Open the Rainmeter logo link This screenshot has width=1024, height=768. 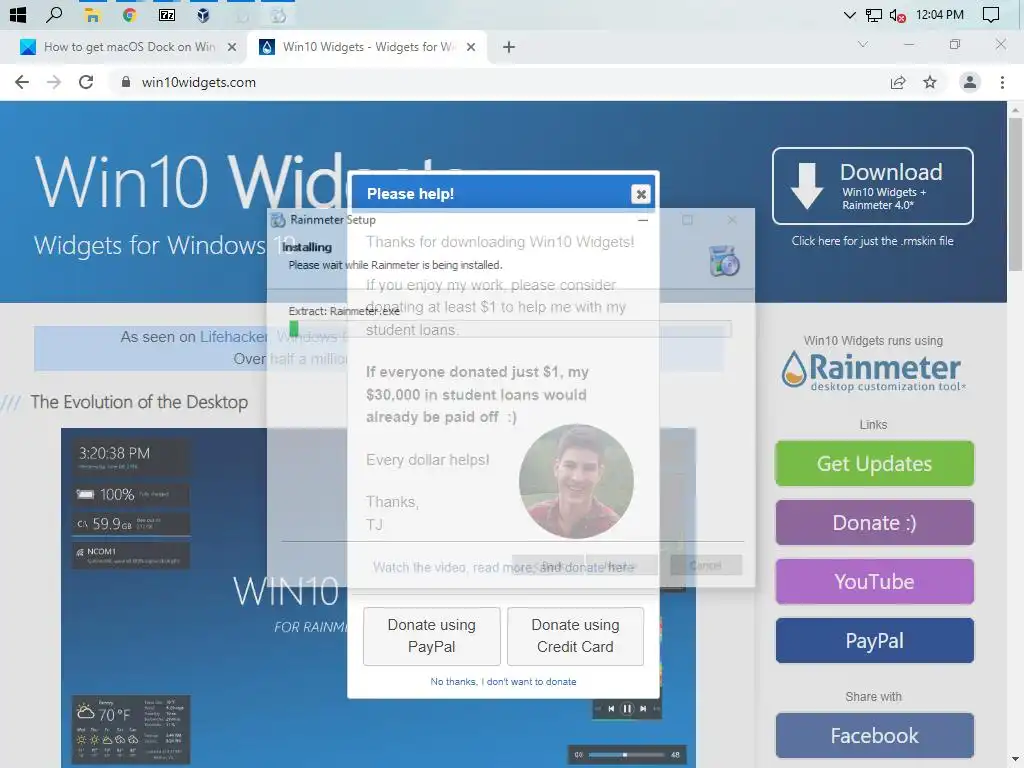coord(872,370)
